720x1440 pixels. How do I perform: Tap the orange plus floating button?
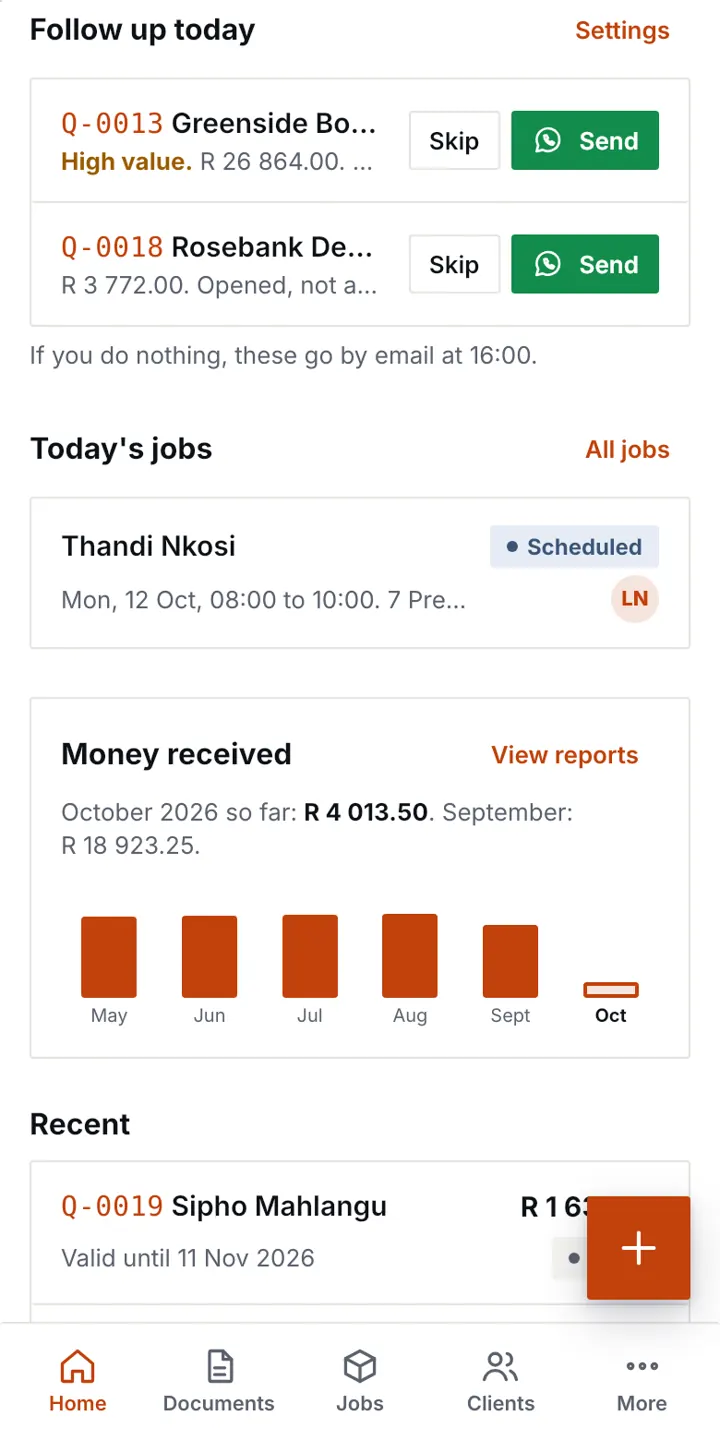[x=638, y=1248]
